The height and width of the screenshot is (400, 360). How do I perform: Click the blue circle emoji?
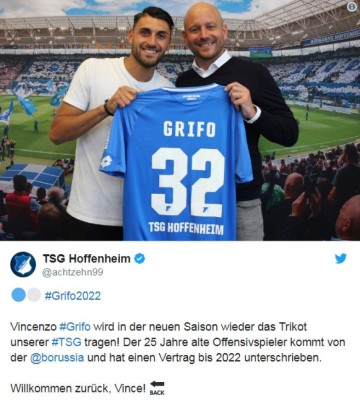tap(18, 295)
